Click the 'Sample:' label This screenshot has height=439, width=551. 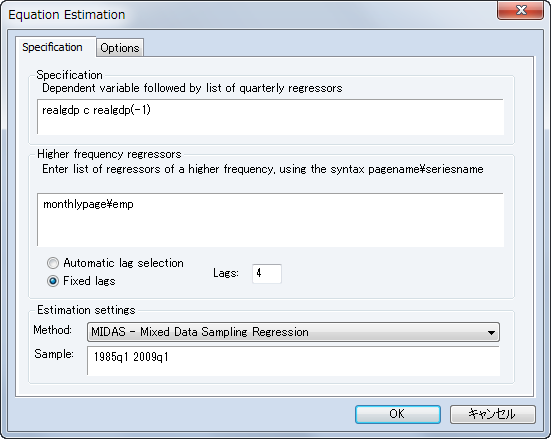pyautogui.click(x=54, y=354)
